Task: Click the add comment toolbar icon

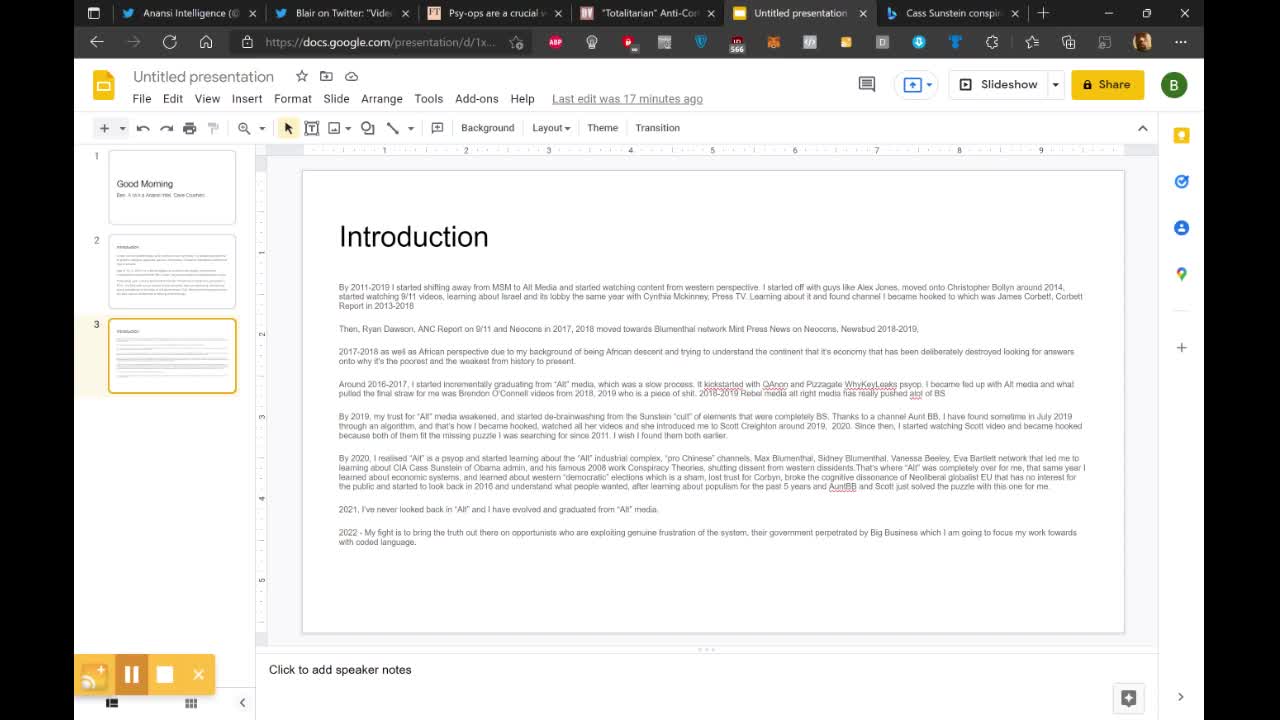Action: click(437, 128)
